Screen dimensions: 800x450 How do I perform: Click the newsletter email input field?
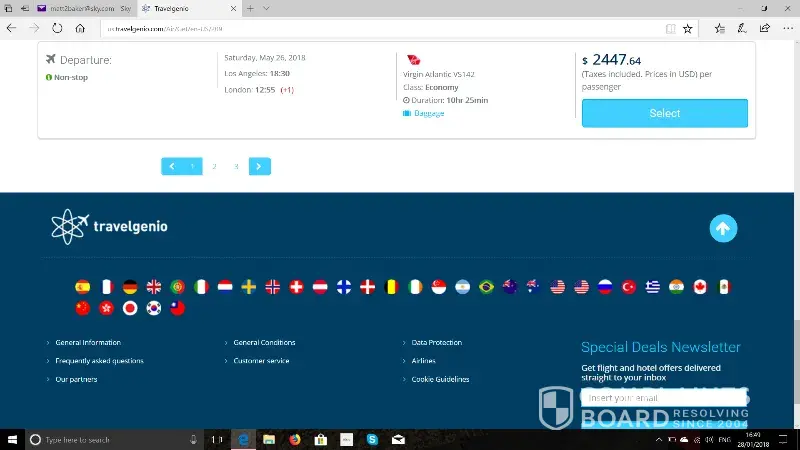(664, 397)
